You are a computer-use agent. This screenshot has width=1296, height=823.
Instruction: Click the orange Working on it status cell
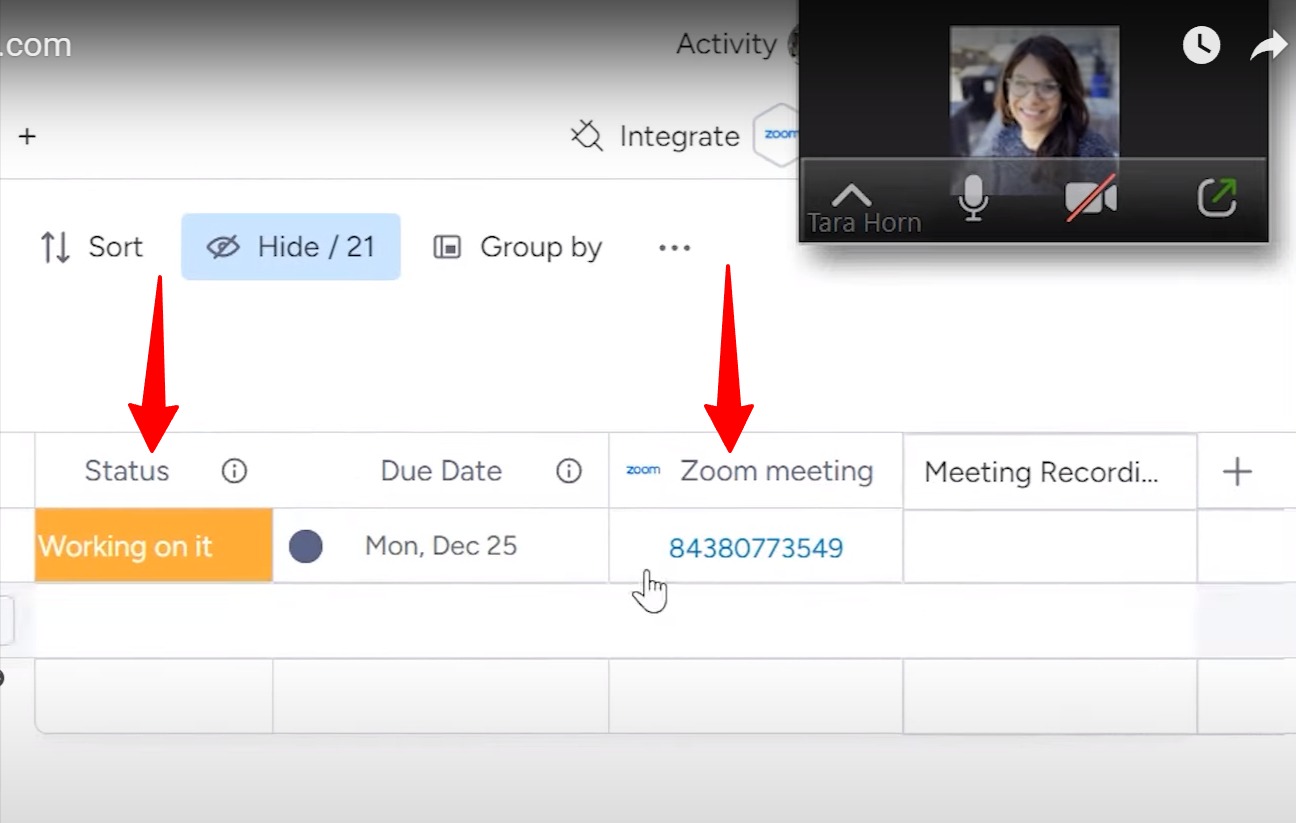coord(152,545)
